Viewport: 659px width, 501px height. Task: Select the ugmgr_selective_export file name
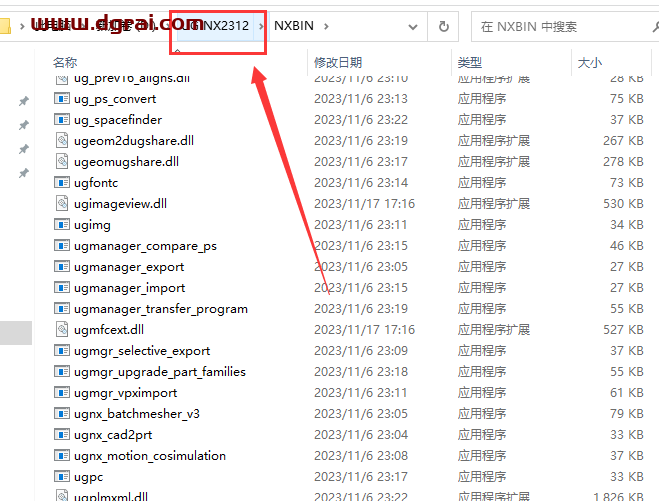click(142, 351)
